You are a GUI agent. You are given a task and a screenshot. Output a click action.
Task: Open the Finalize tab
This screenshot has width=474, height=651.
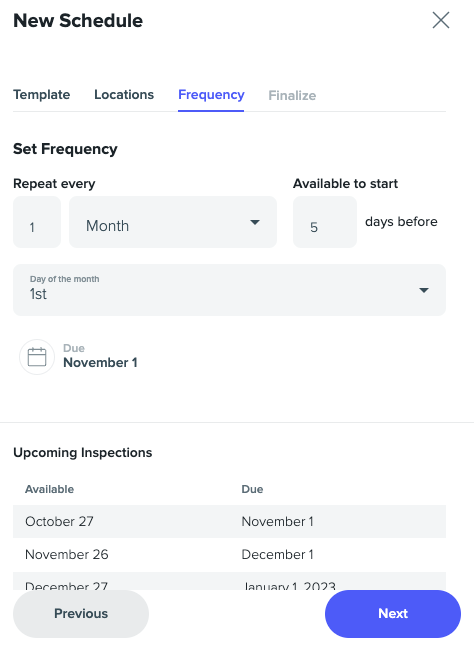[292, 95]
